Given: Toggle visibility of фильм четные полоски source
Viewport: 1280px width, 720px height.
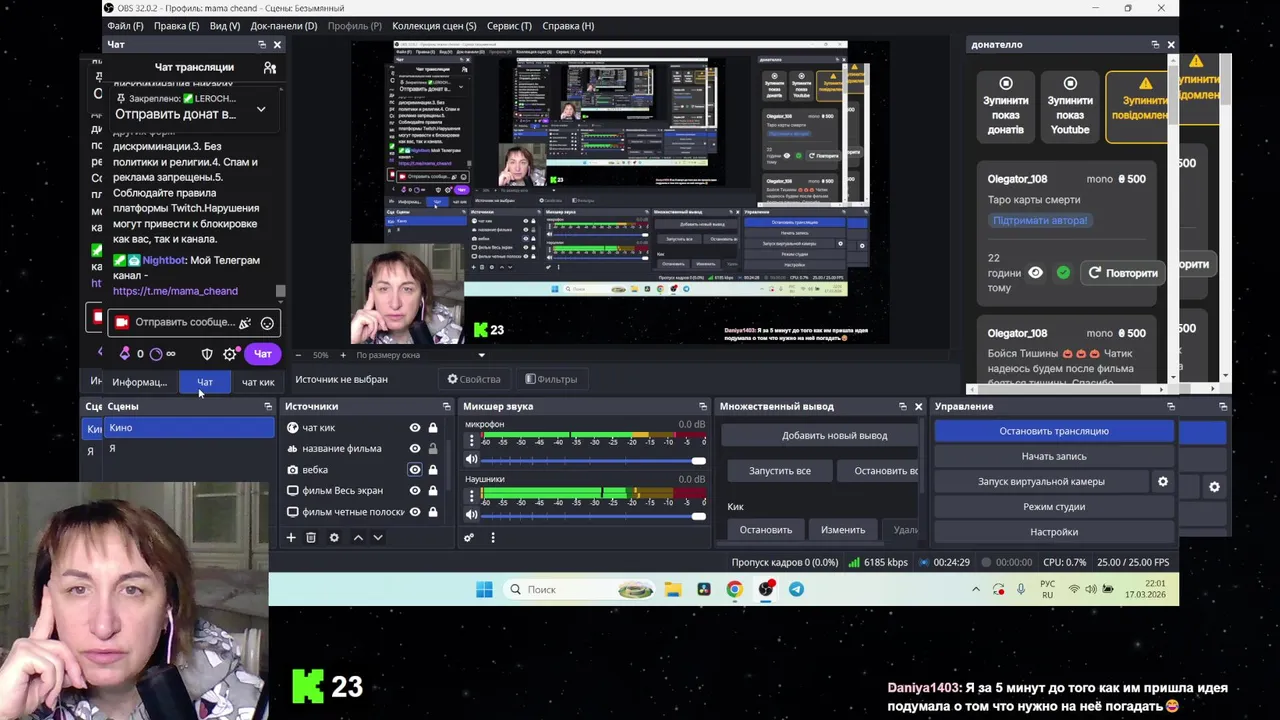Looking at the screenshot, I should coord(415,512).
